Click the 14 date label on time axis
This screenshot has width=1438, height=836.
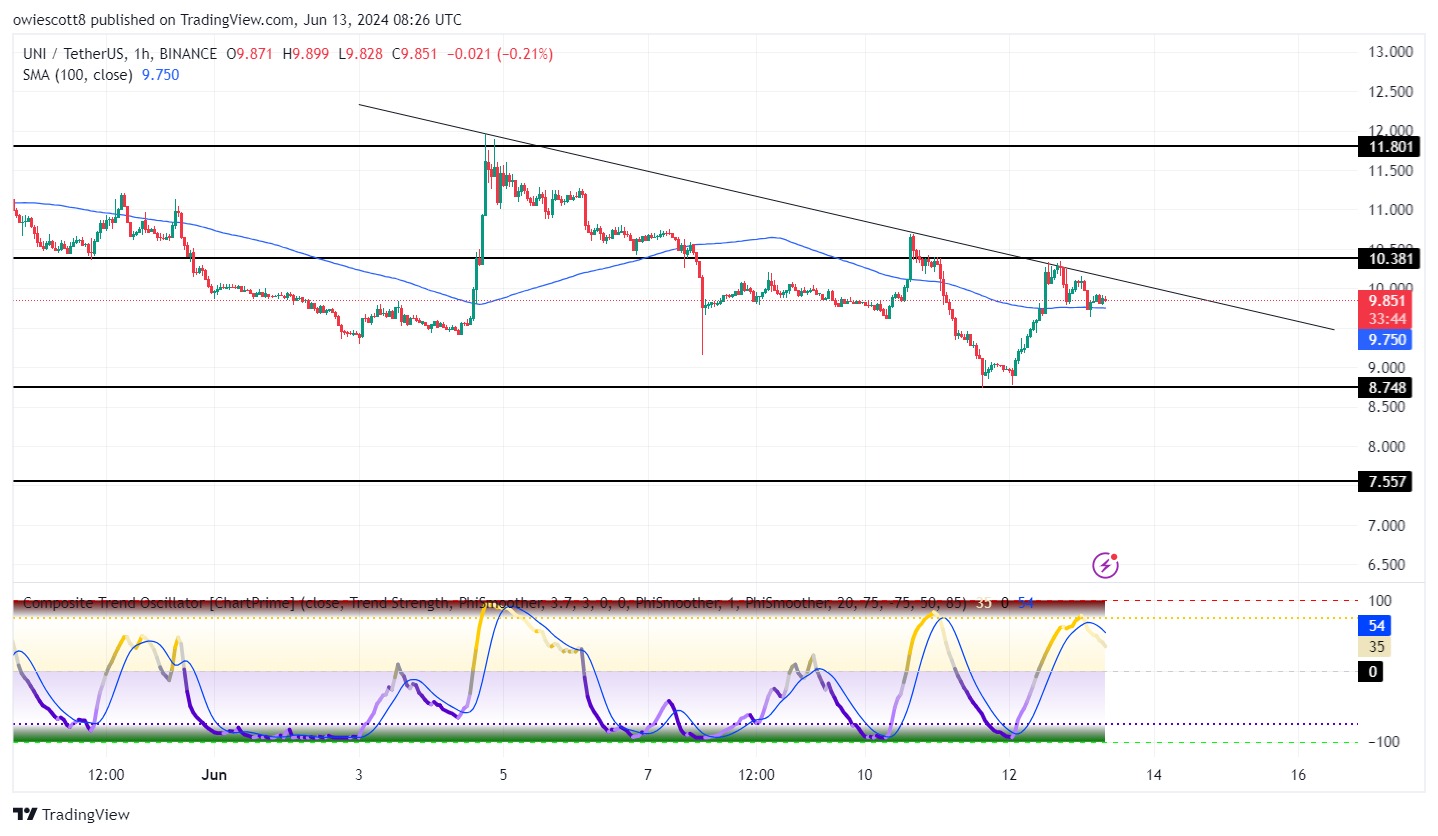pyautogui.click(x=1154, y=775)
